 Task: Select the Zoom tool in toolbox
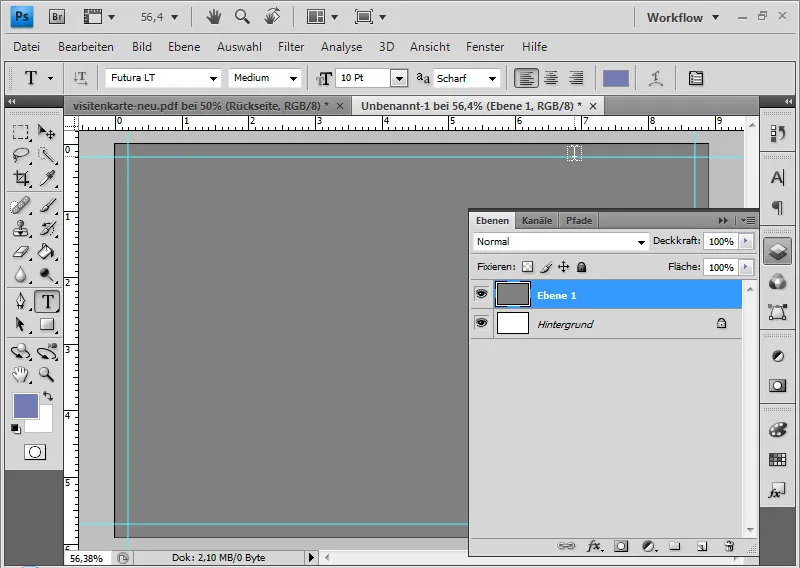pos(47,375)
